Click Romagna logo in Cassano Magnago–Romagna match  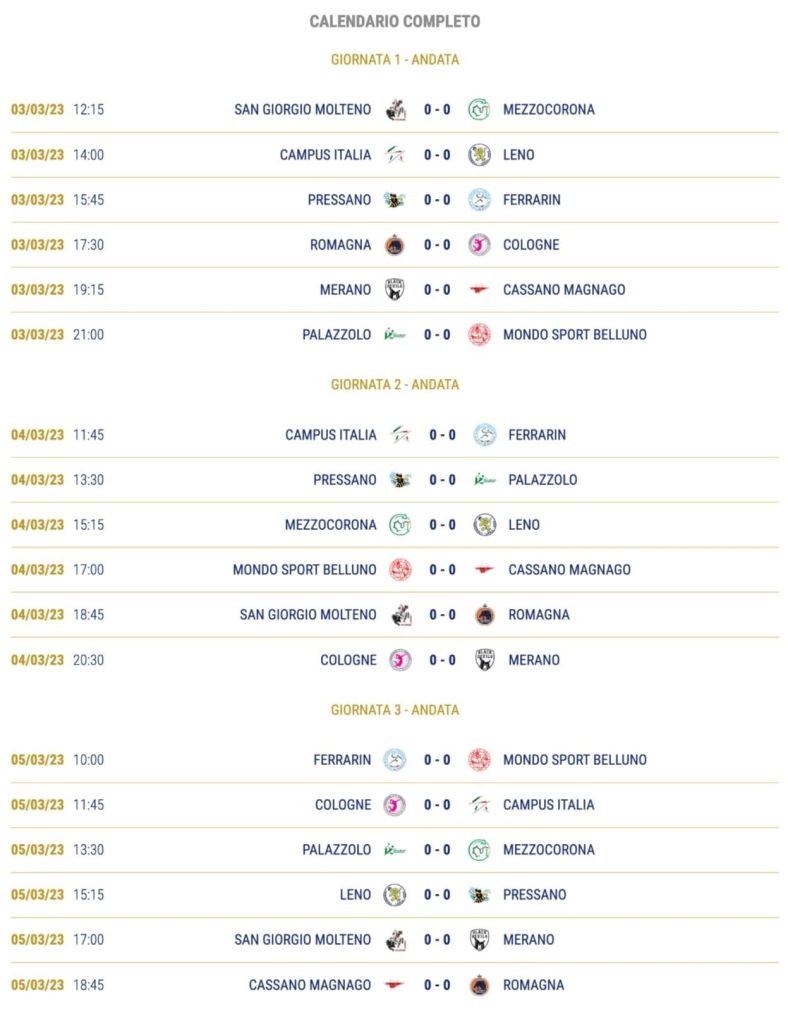(479, 985)
